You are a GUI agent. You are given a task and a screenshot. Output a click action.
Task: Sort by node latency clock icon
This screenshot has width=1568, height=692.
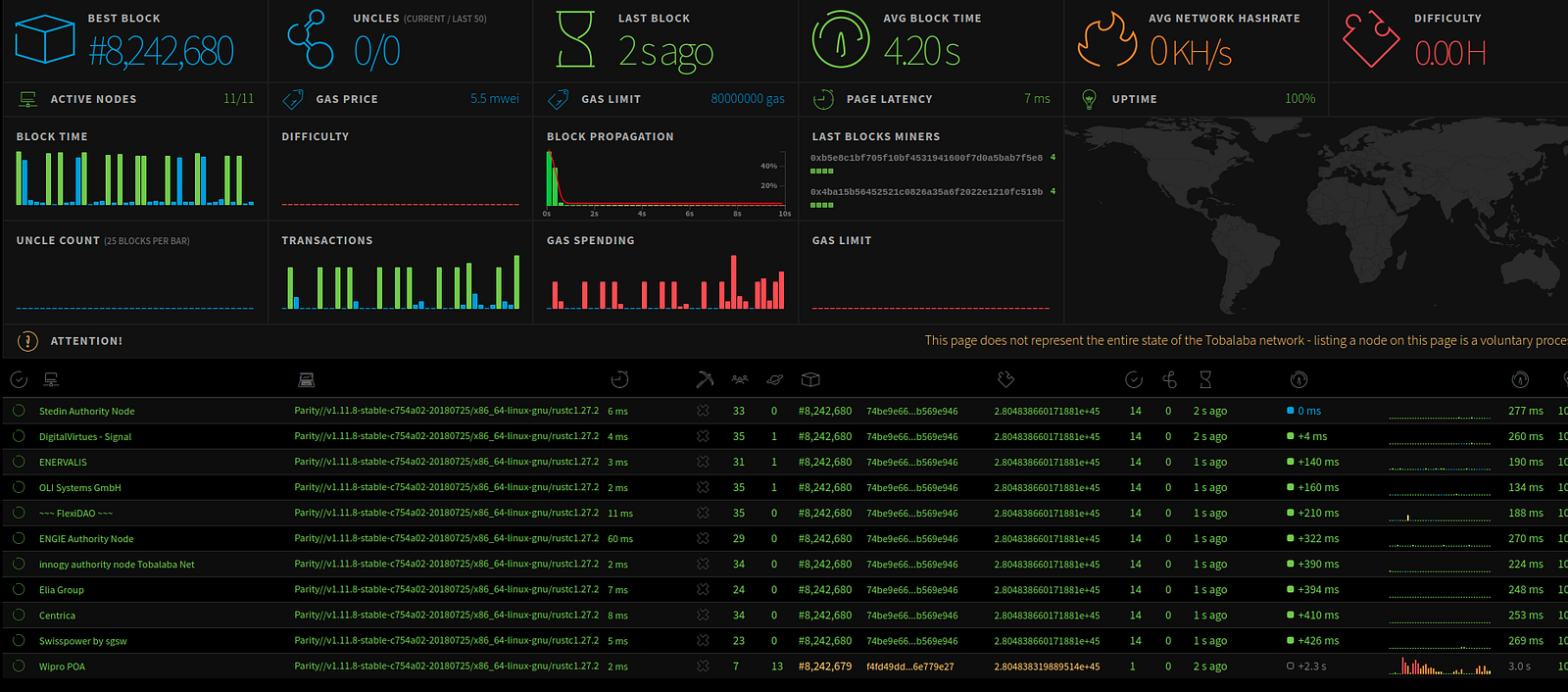pyautogui.click(x=619, y=379)
